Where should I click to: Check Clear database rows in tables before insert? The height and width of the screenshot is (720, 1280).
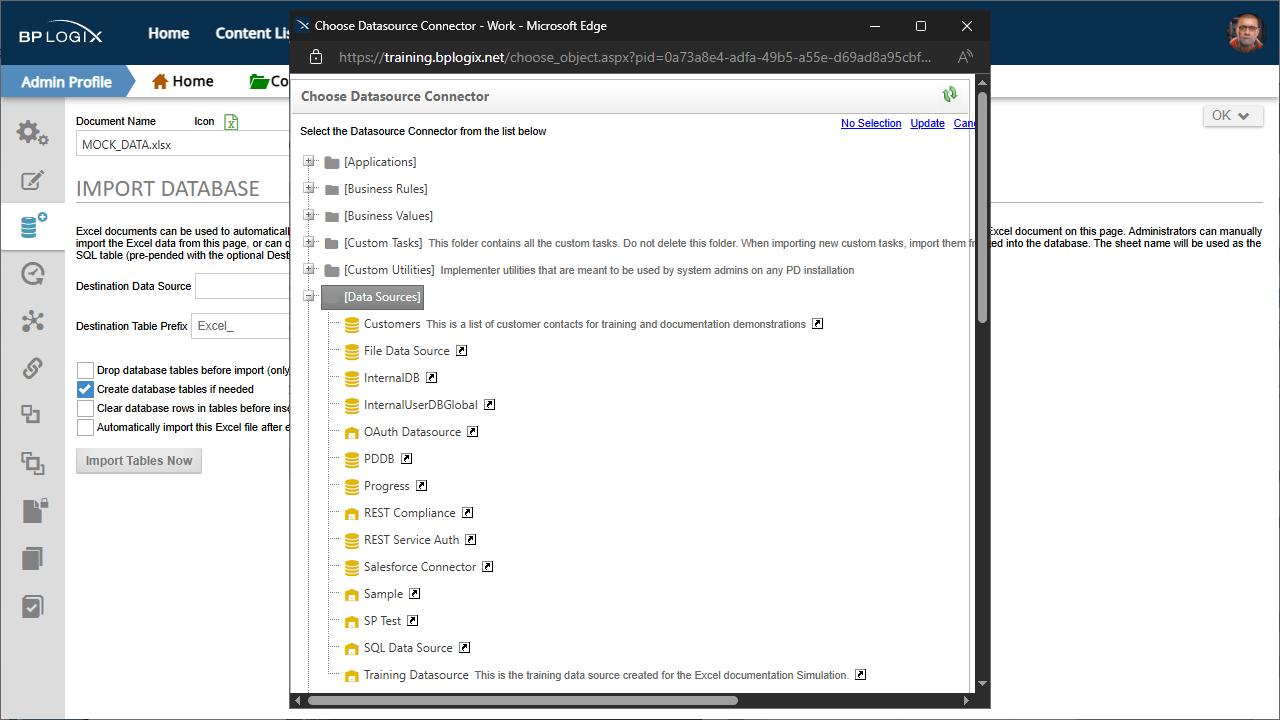coord(85,409)
